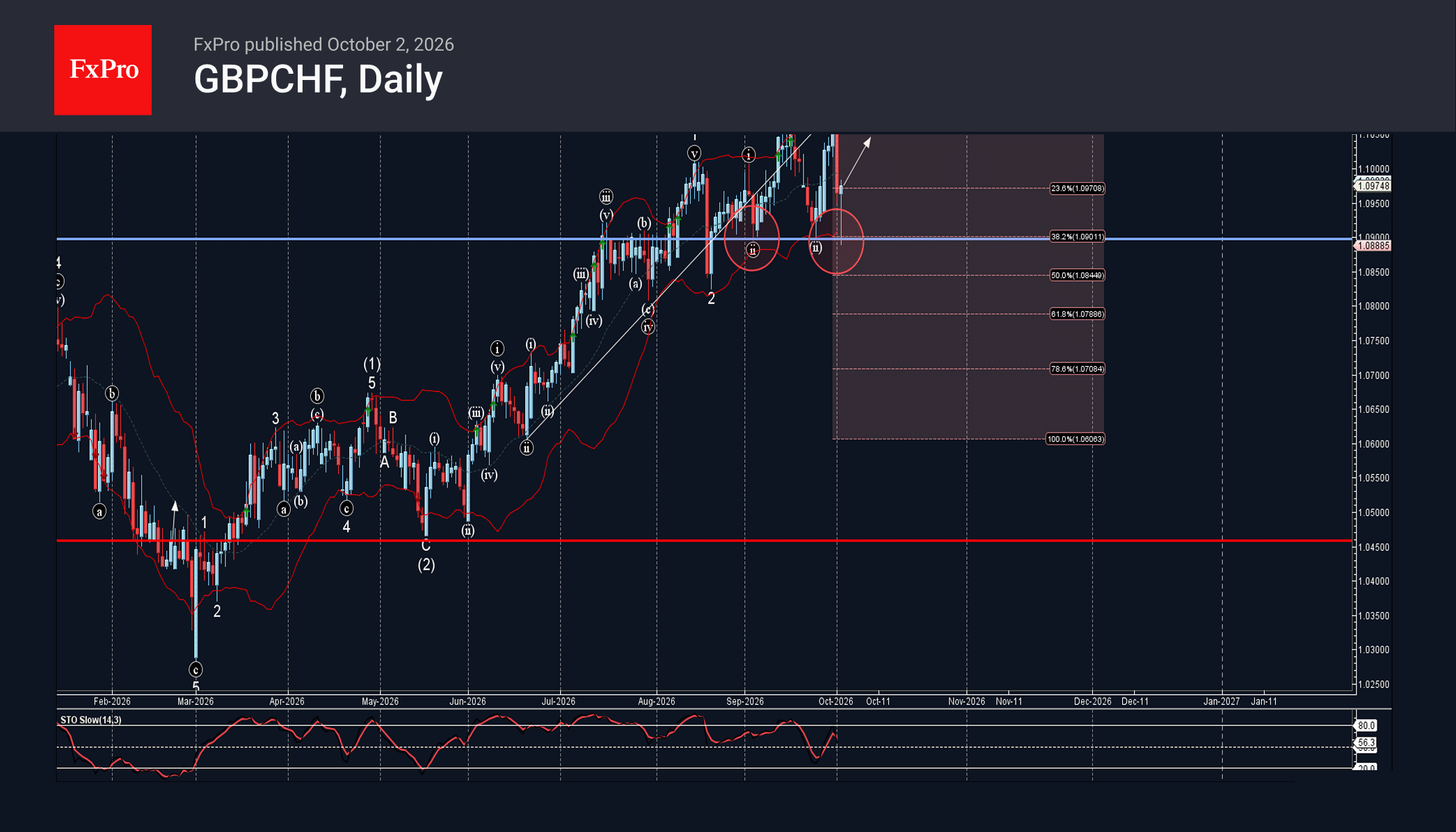The width and height of the screenshot is (1456, 832).
Task: Click the 1.07500 price axis label
Action: (x=1374, y=341)
